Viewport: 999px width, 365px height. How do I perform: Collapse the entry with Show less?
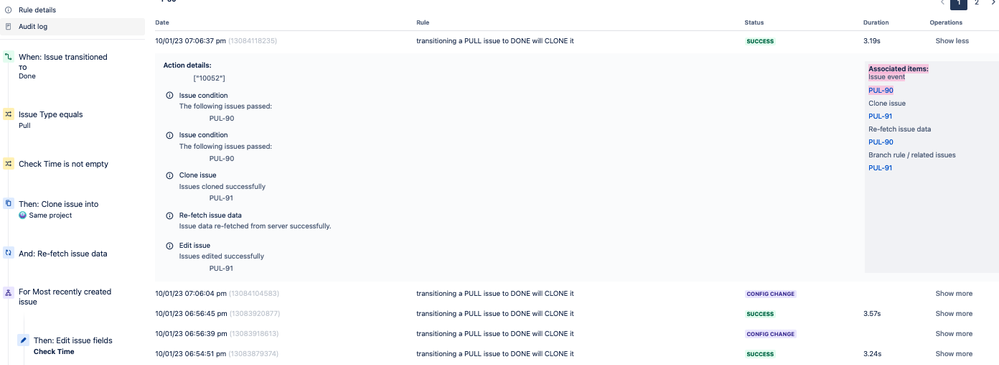pyautogui.click(x=952, y=41)
